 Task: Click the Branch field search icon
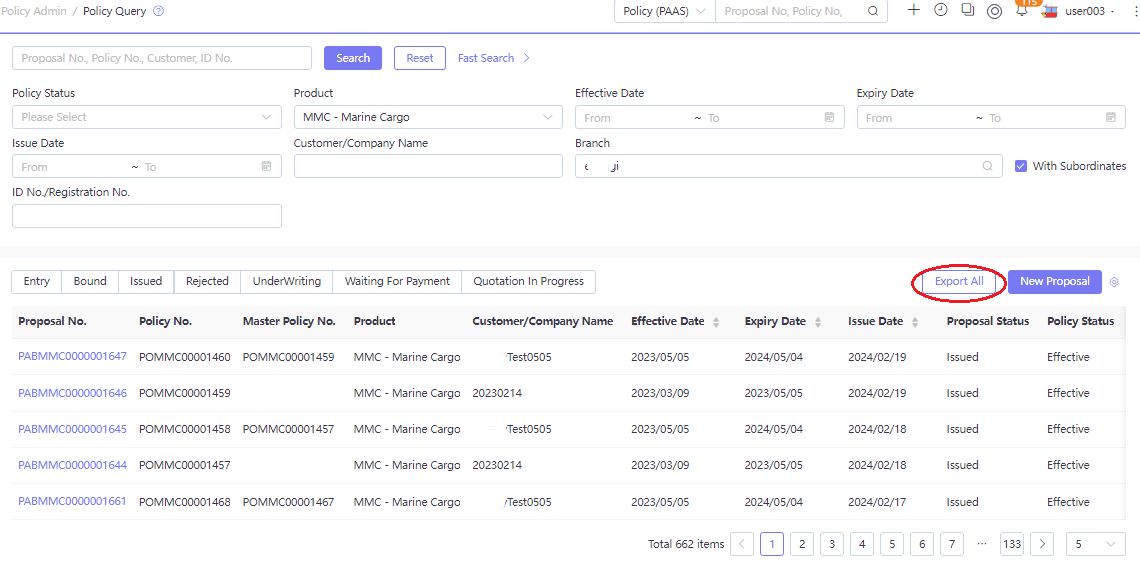coord(987,166)
